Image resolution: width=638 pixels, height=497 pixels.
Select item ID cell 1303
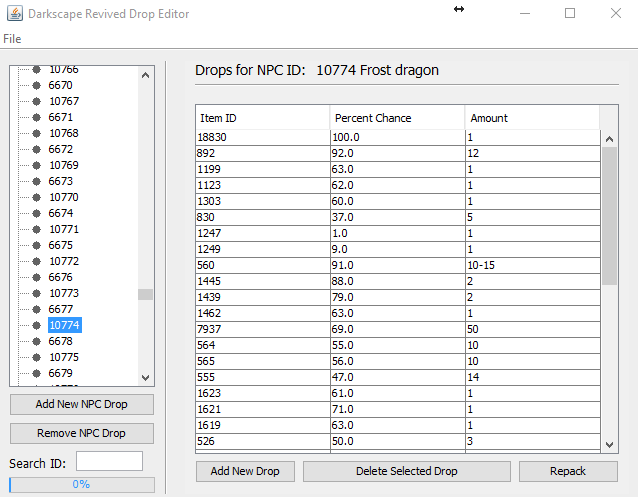point(263,201)
